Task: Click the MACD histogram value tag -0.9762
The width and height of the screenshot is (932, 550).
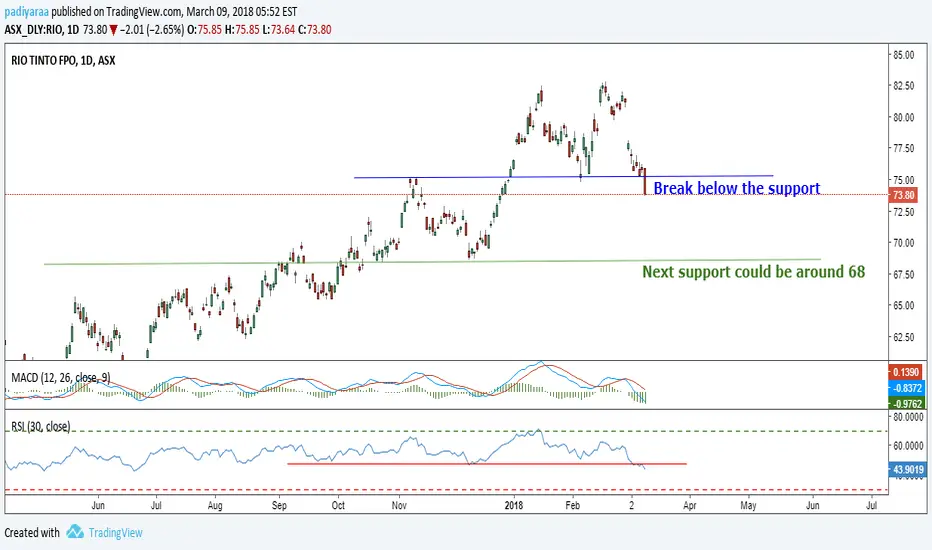Action: (x=905, y=404)
